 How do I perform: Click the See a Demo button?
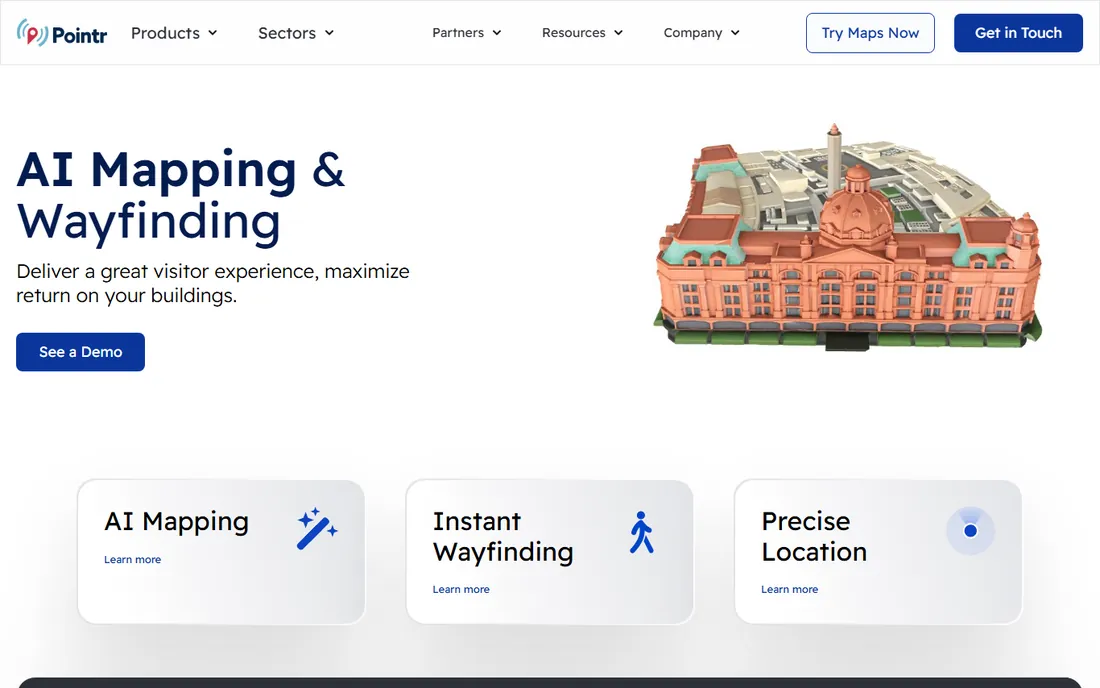81,352
